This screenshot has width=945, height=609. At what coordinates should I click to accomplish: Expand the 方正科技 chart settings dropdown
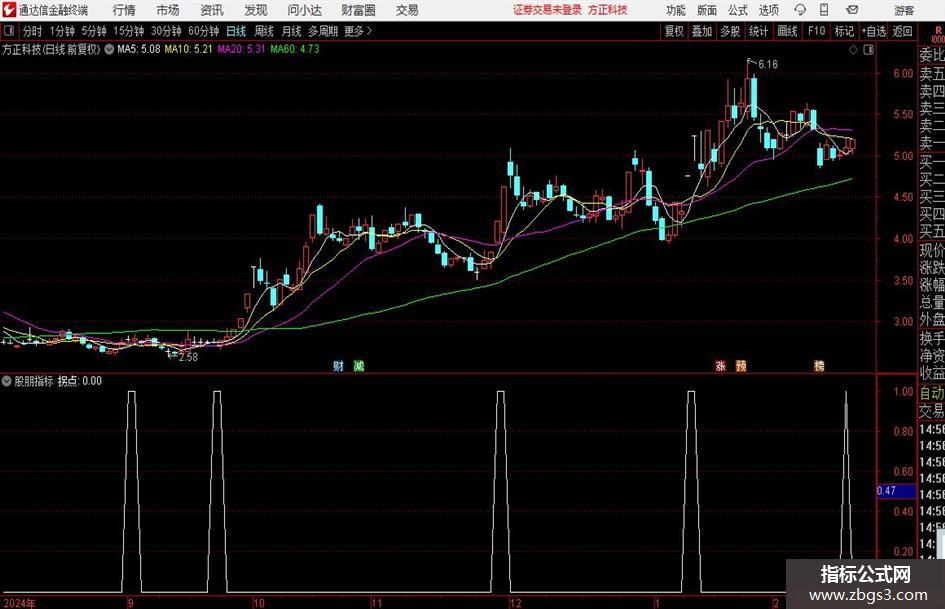point(109,49)
